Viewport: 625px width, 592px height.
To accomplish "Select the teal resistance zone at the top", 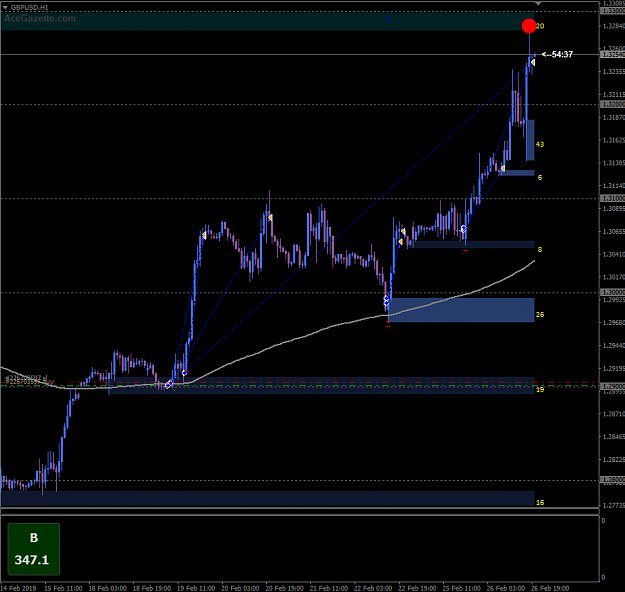I will 267,22.
